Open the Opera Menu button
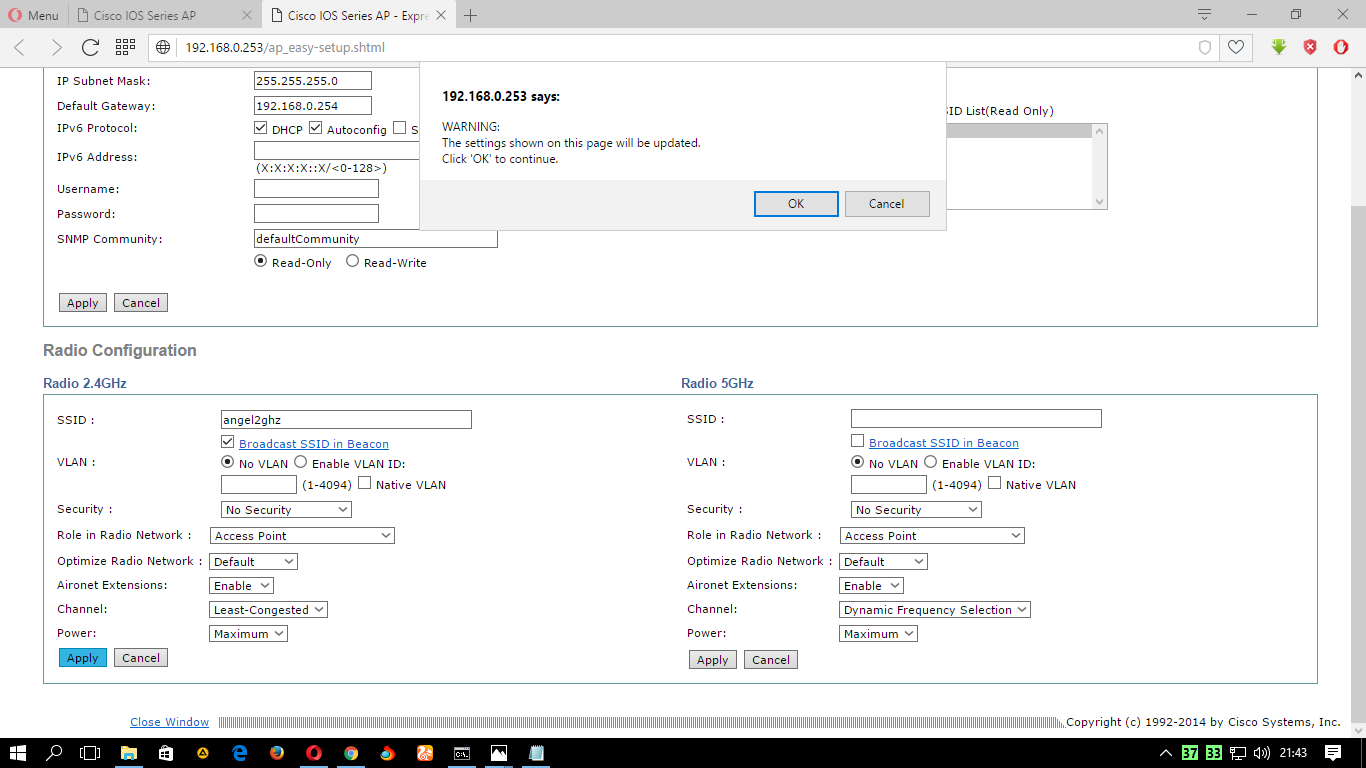Image resolution: width=1366 pixels, height=768 pixels. click(x=34, y=15)
